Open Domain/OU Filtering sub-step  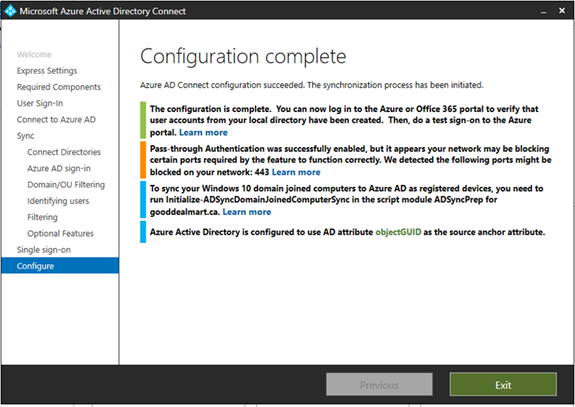(x=66, y=184)
